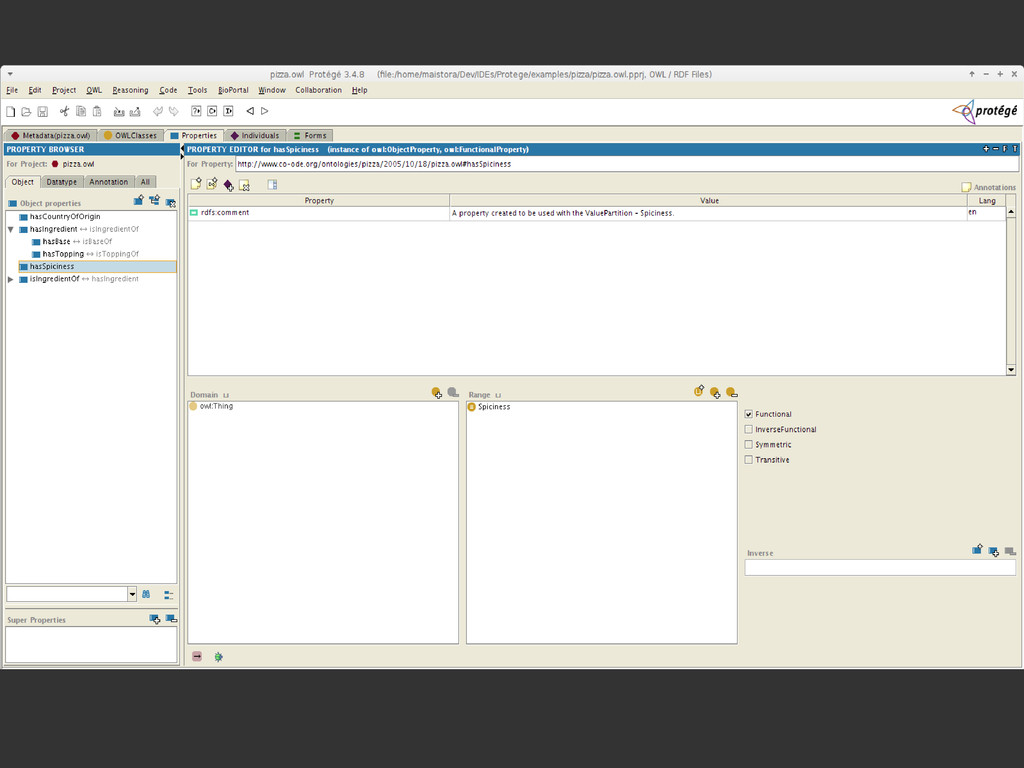Add a super property with plus icon
The image size is (1024, 768).
point(155,618)
